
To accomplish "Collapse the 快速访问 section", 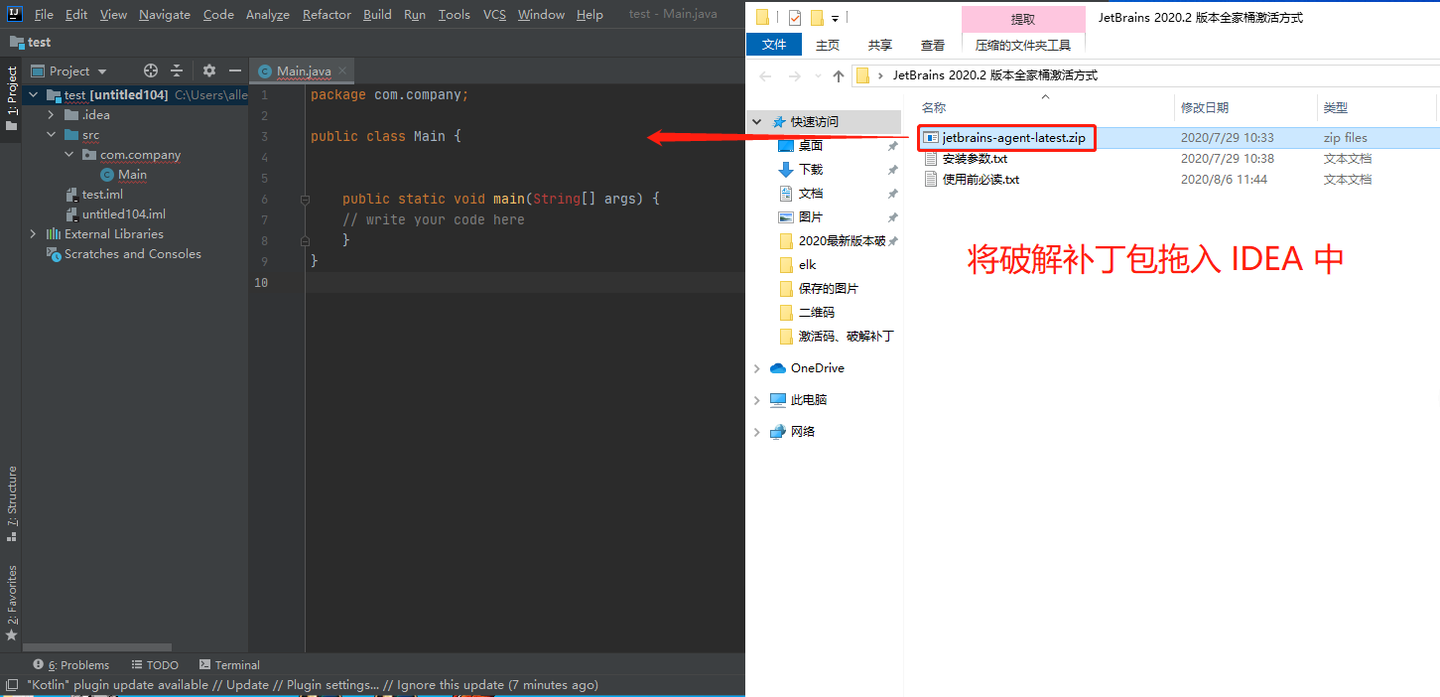I will coord(757,122).
